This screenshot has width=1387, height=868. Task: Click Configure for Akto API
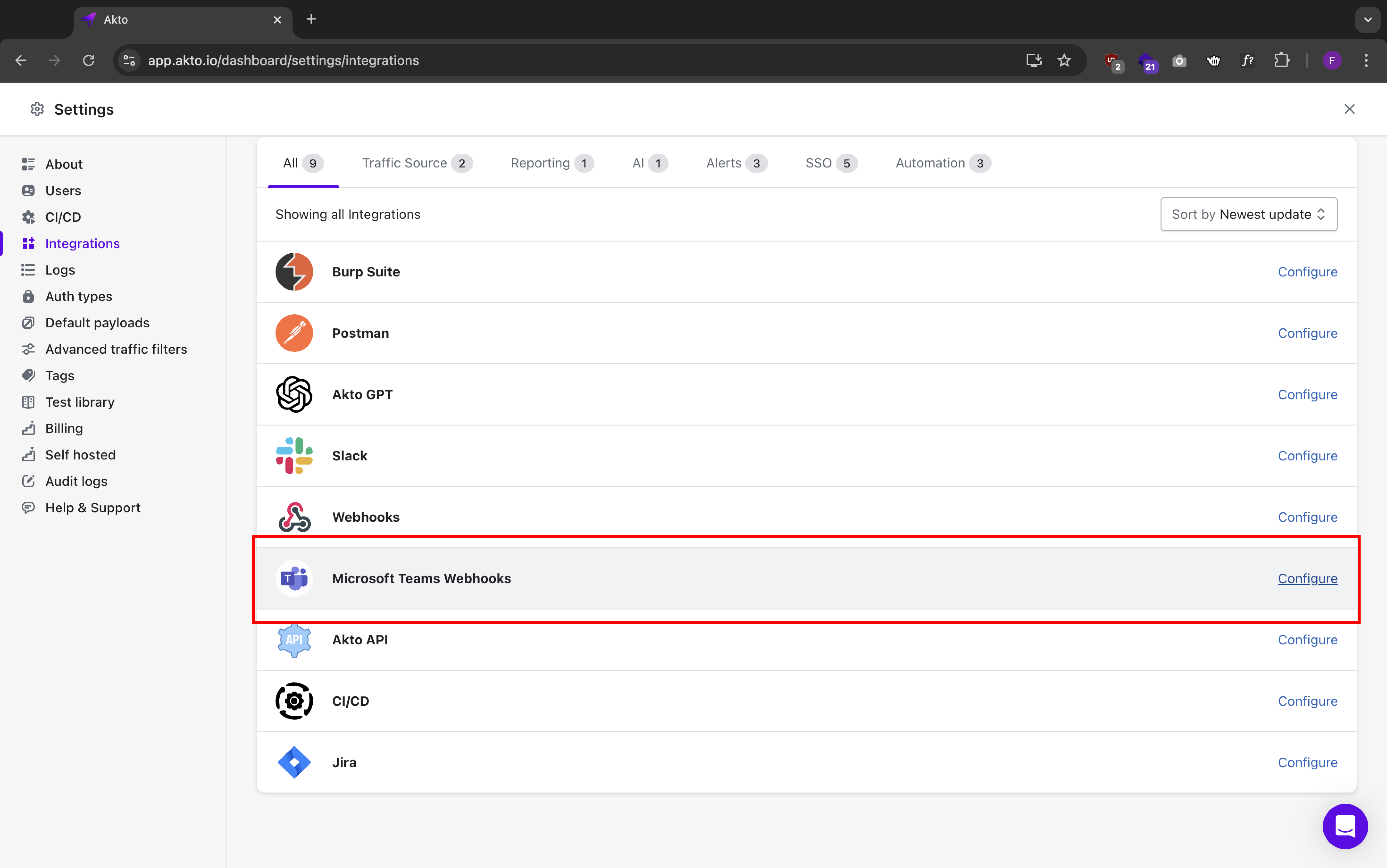(1307, 639)
